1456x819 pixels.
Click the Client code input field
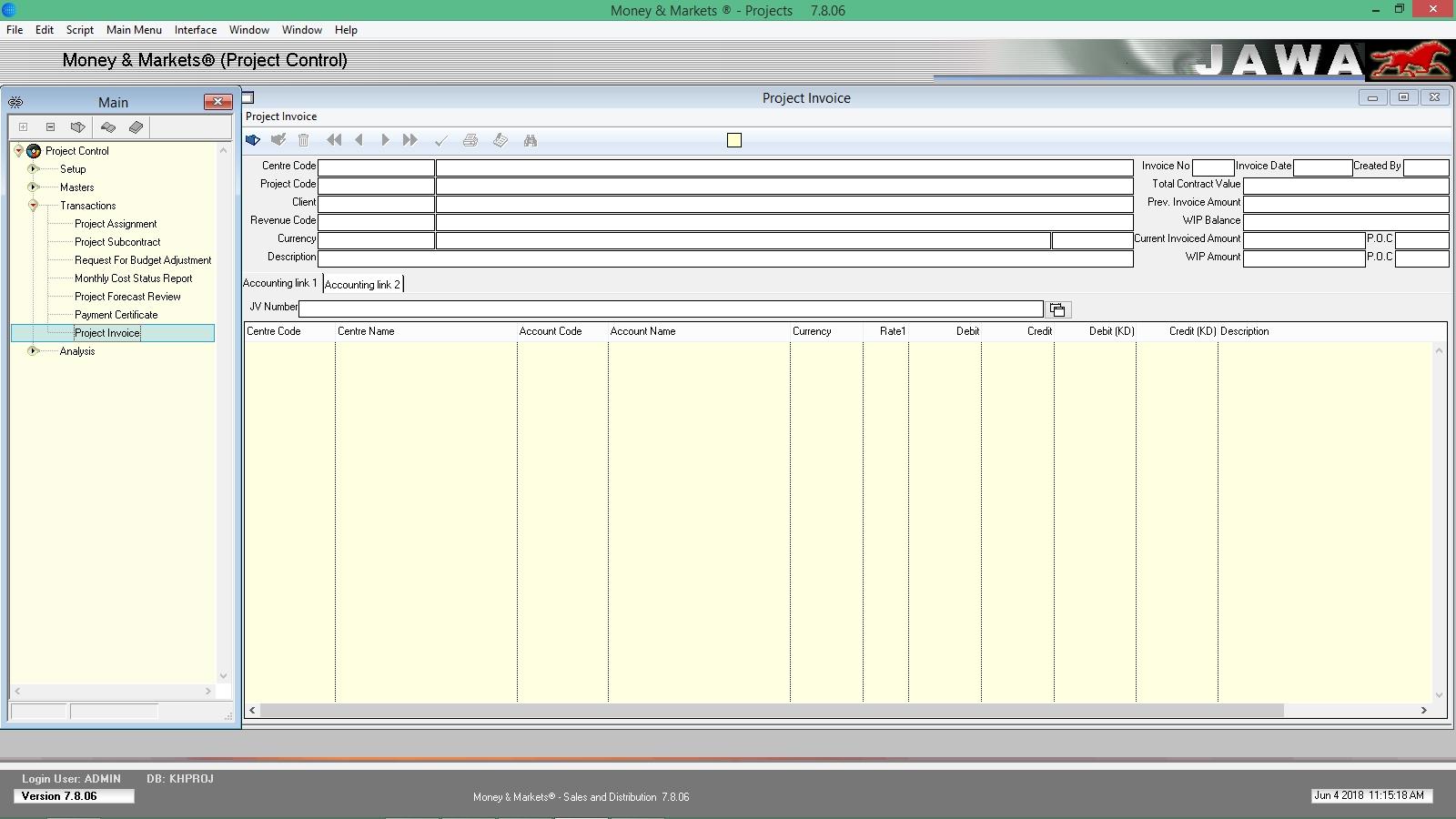pos(376,204)
